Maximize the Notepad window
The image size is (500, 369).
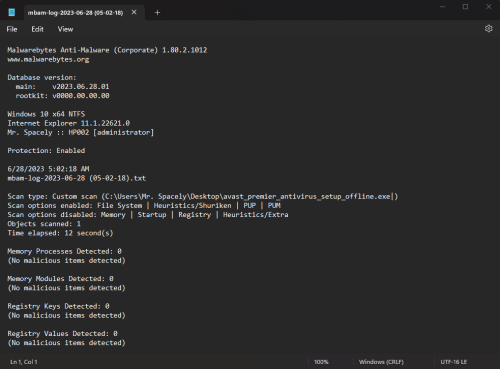tap(466, 7)
